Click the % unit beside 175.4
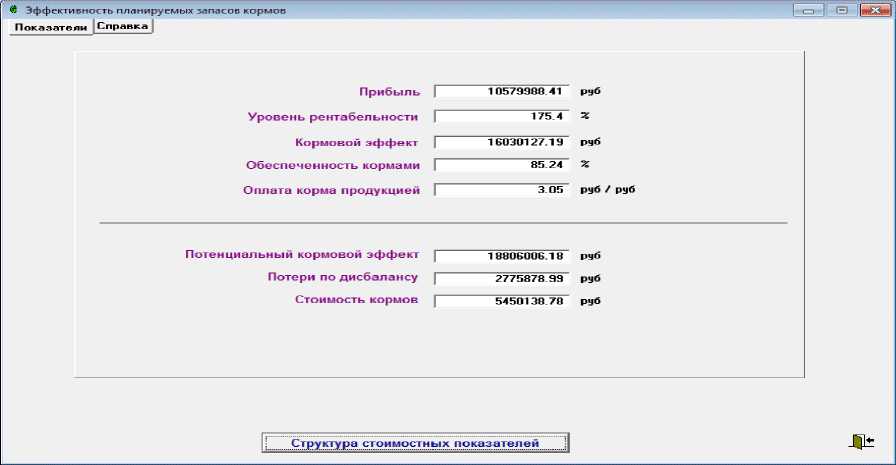896x465 pixels. 585,116
